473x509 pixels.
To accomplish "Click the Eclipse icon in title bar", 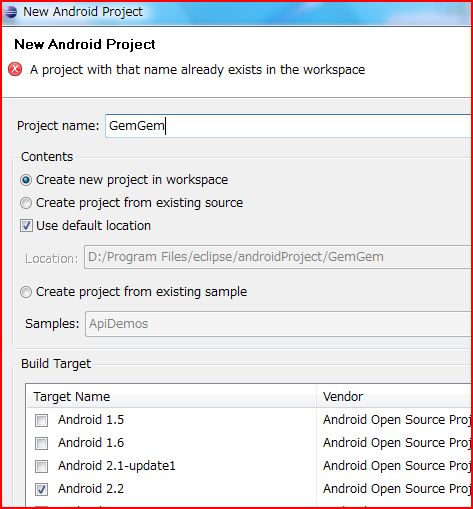I will (x=10, y=12).
